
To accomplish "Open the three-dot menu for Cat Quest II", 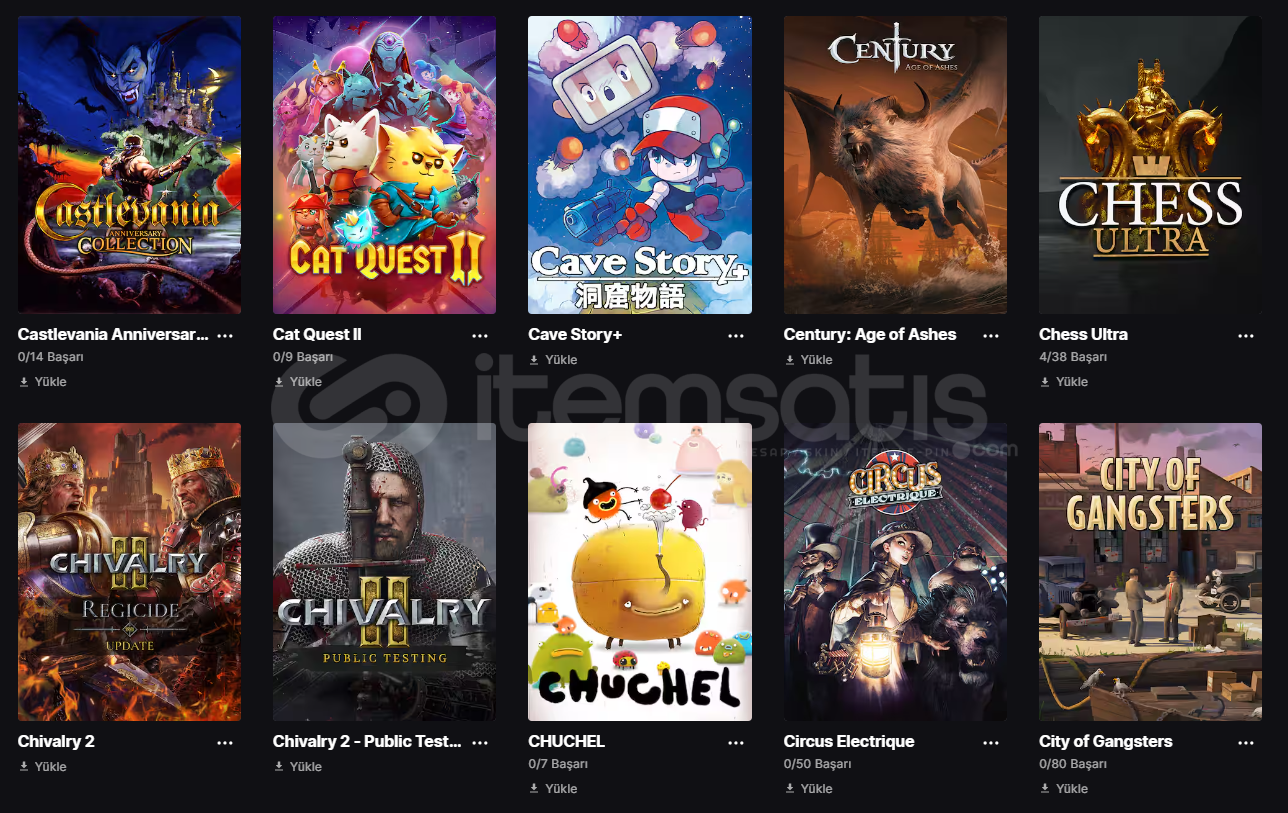I will [480, 335].
